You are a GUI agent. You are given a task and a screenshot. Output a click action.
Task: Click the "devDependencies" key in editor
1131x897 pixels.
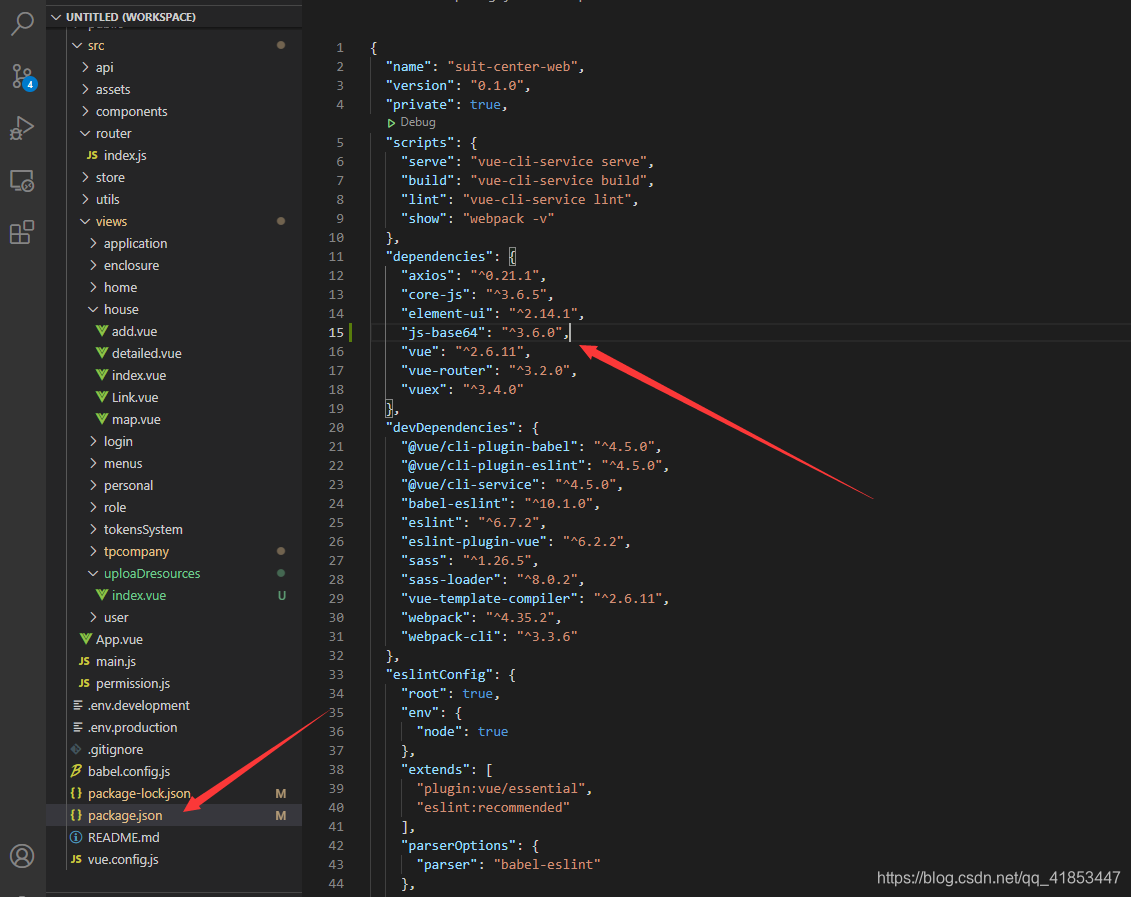(450, 428)
